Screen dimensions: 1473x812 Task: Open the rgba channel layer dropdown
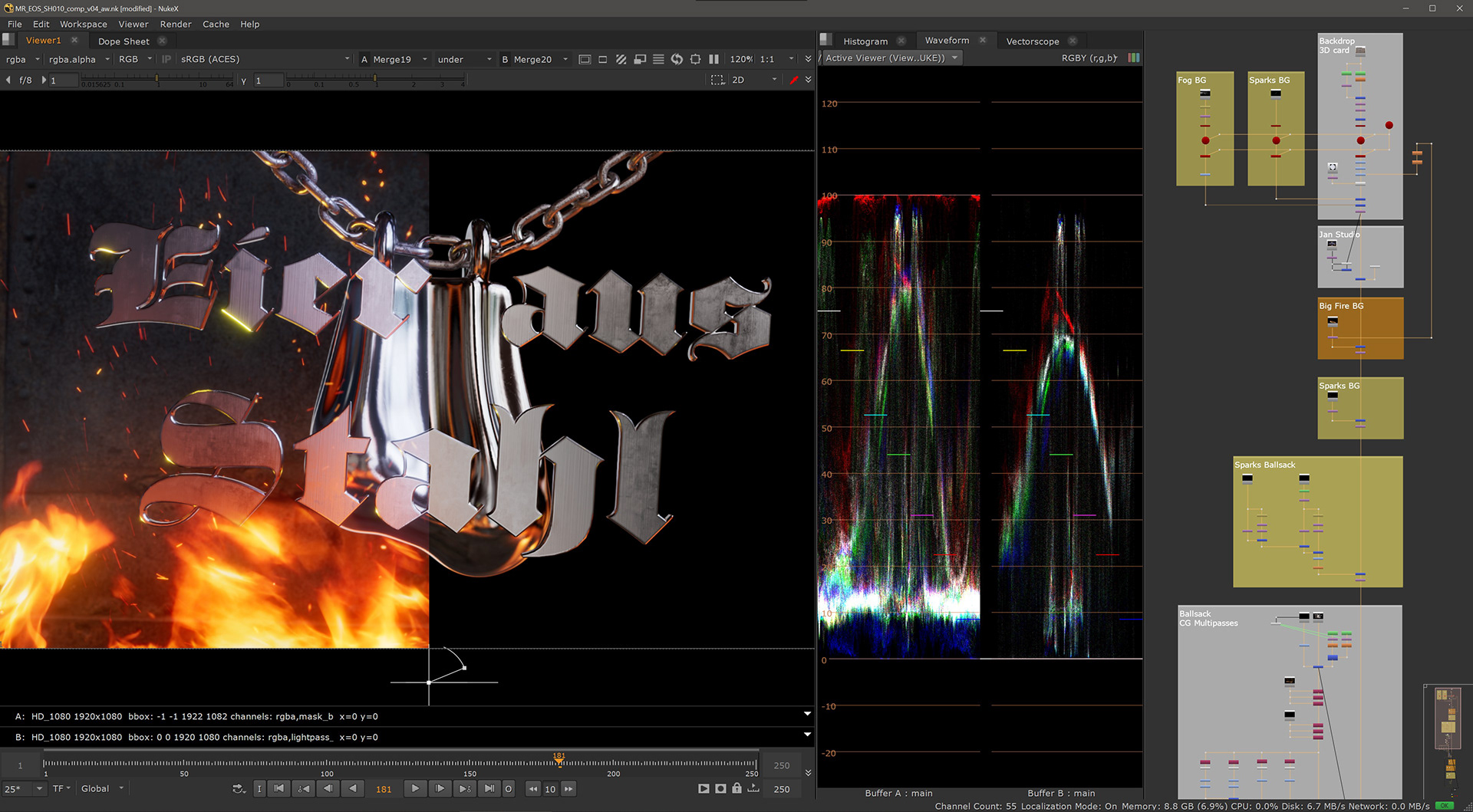tap(22, 59)
